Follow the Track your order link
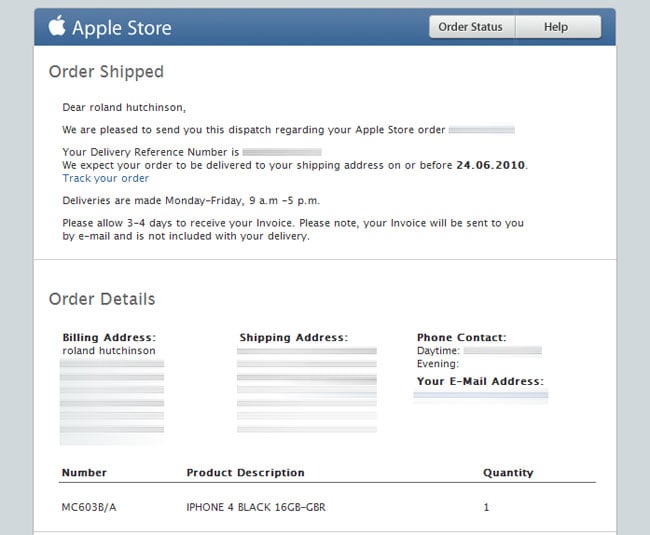The height and width of the screenshot is (535, 650). 106,178
